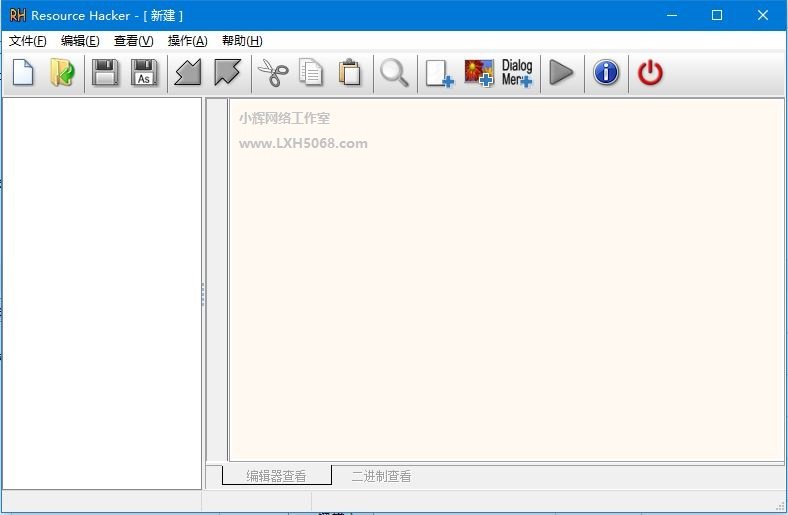Click the panel splitter grip handle
Screen dimensions: 788x515
[x=203, y=294]
